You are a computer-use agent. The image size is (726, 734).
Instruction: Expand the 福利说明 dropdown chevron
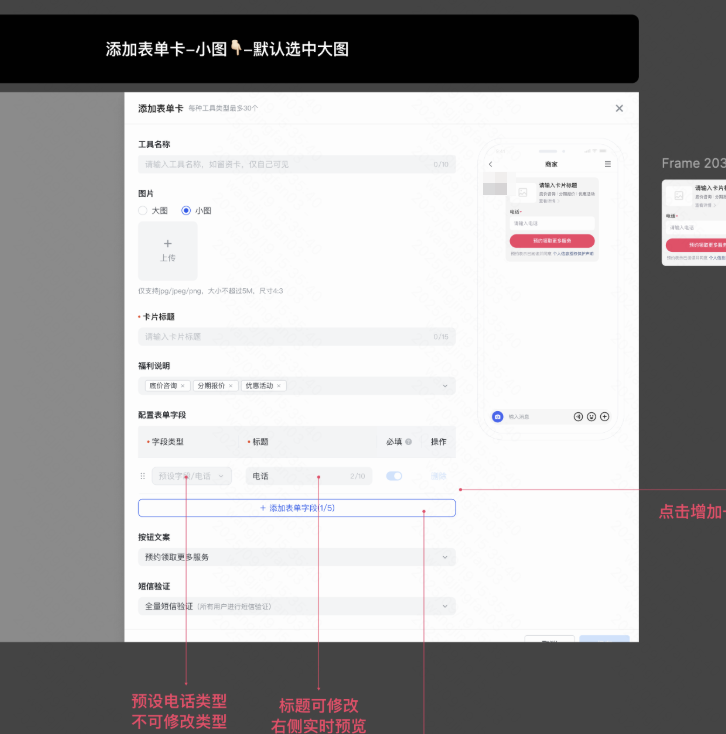(x=445, y=386)
